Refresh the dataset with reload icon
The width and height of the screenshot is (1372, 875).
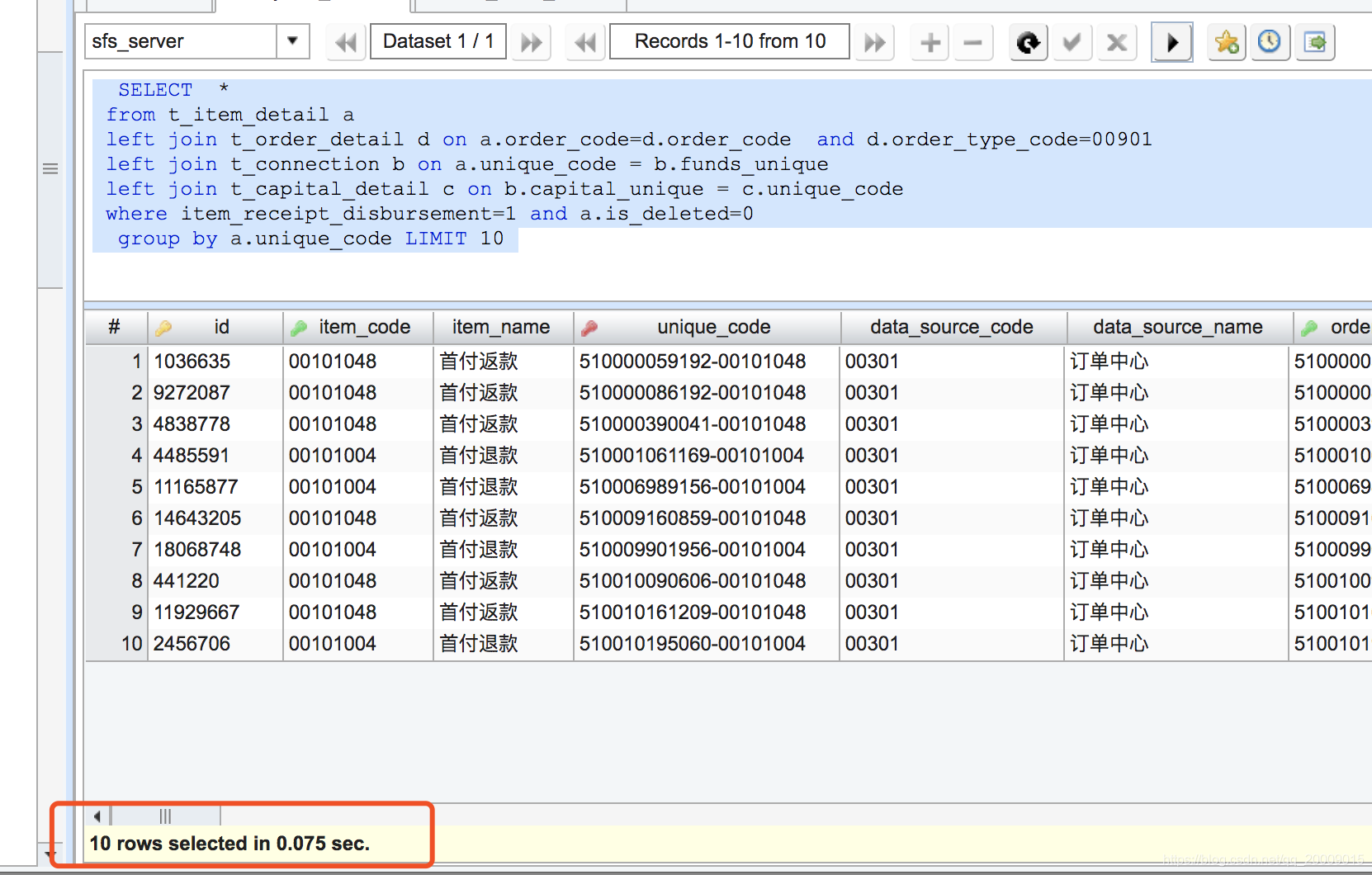[1029, 42]
